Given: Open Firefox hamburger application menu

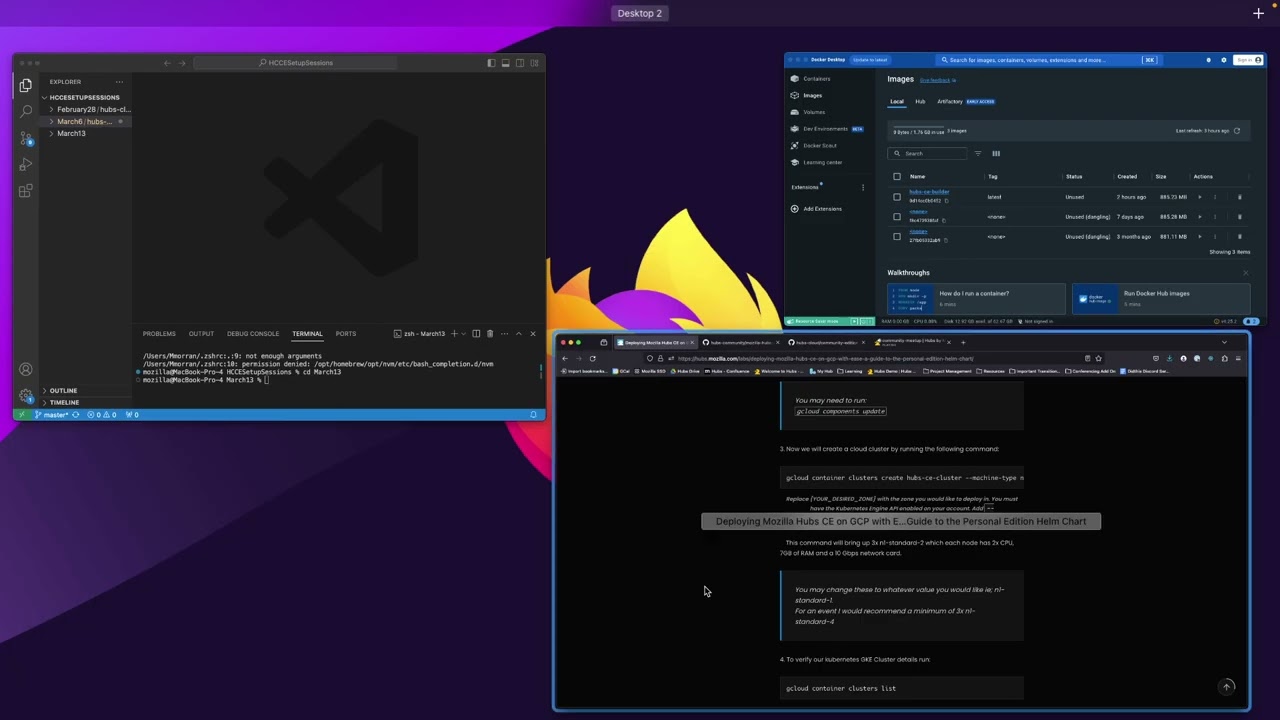Looking at the screenshot, I should (x=1239, y=358).
